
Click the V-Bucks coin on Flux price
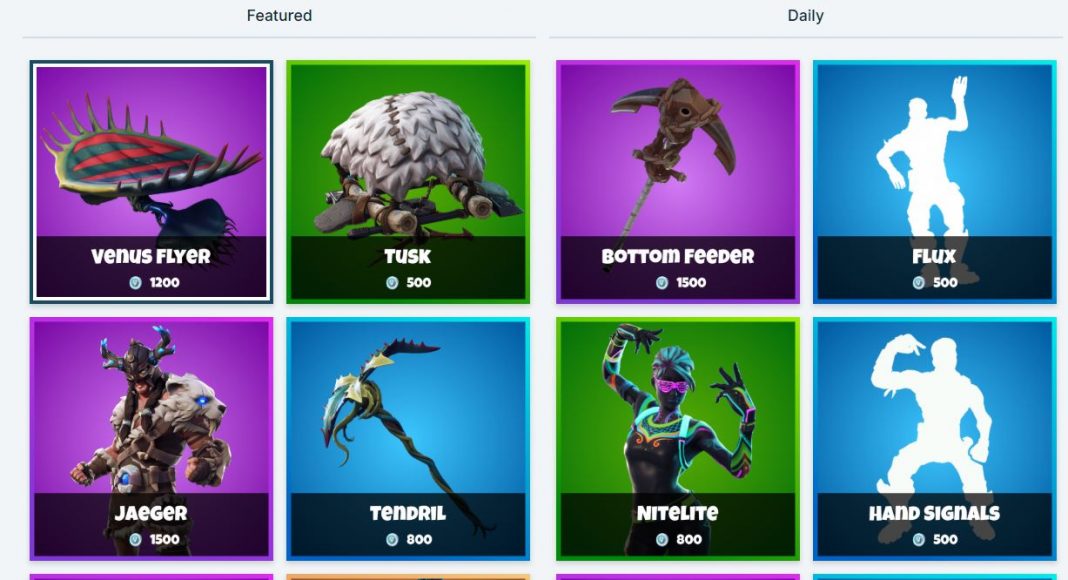[x=918, y=283]
